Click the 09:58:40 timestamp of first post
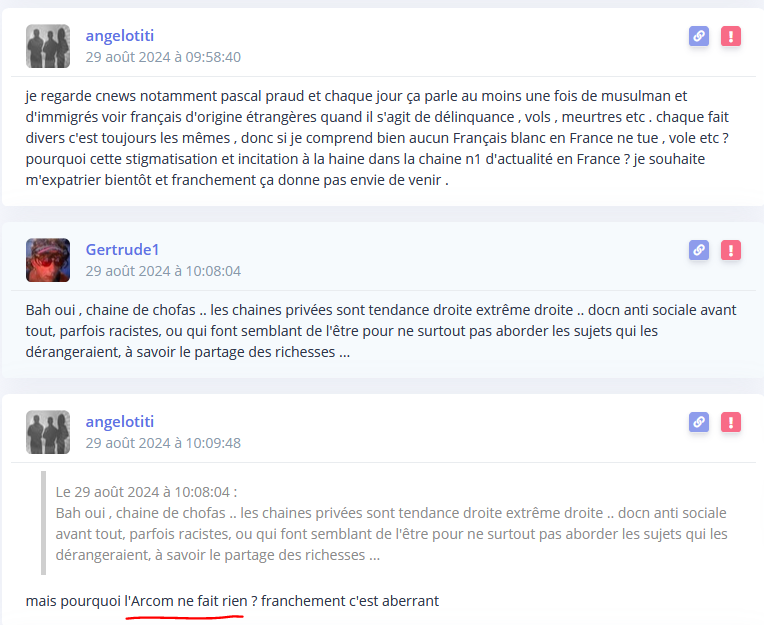The width and height of the screenshot is (764, 625). [163, 57]
